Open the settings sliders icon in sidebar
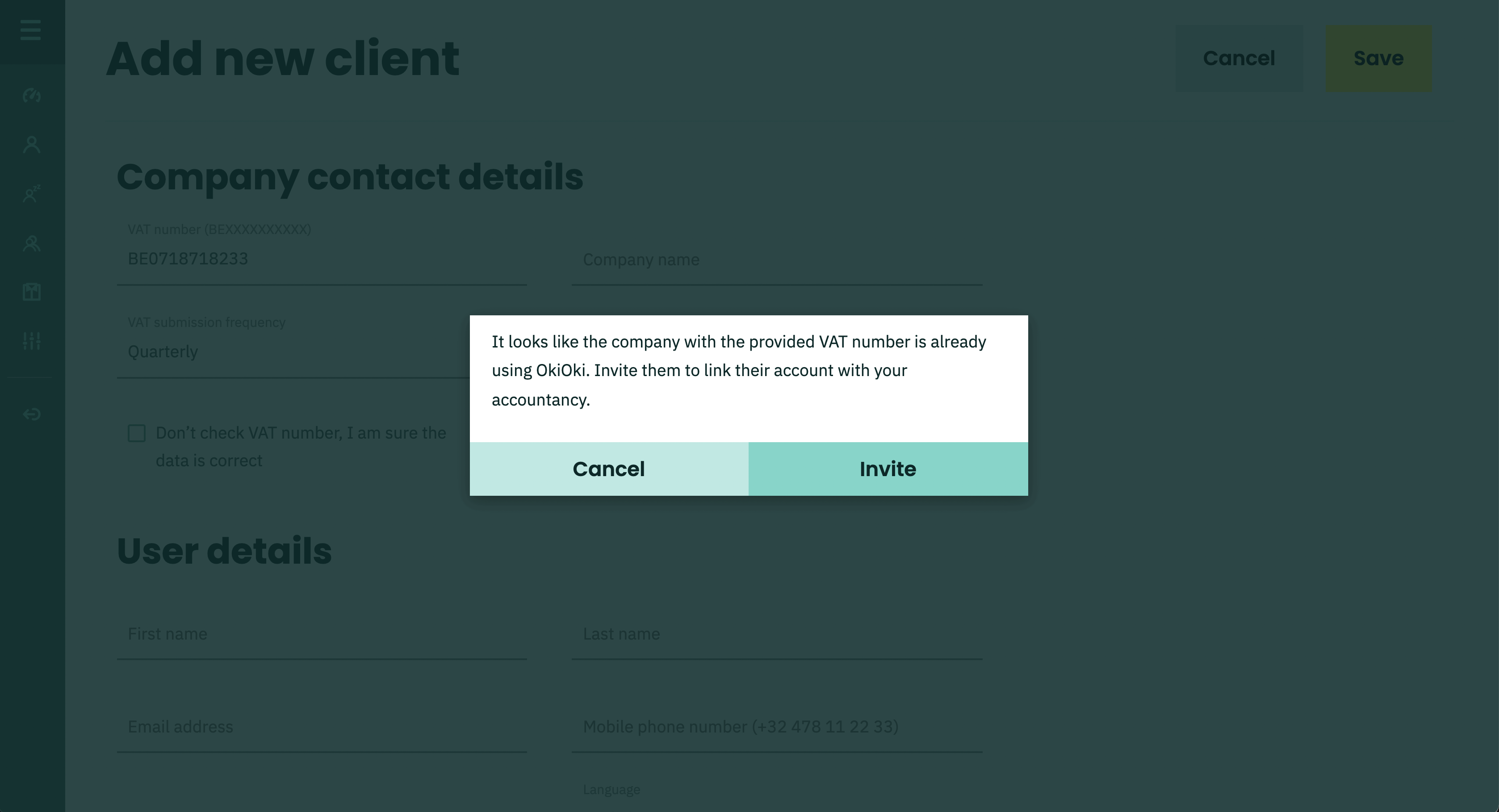This screenshot has width=1499, height=812. point(31,340)
